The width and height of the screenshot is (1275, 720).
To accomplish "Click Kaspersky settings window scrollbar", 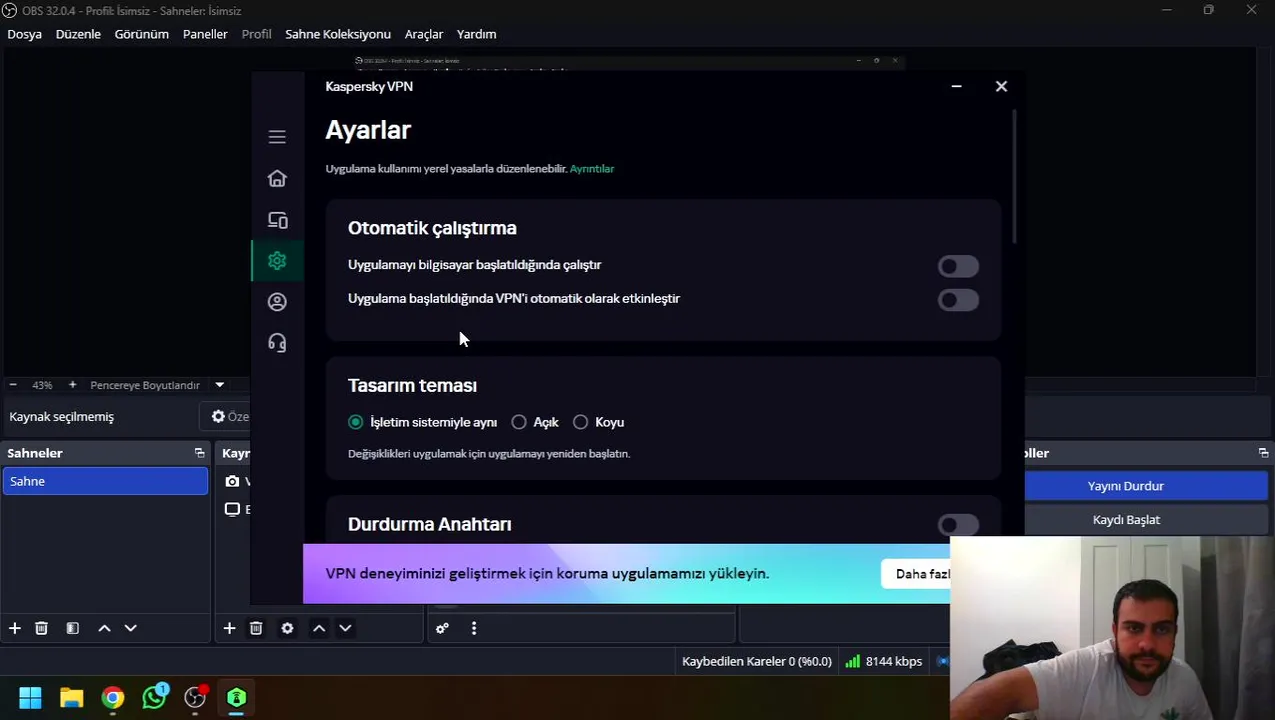I will point(1014,175).
